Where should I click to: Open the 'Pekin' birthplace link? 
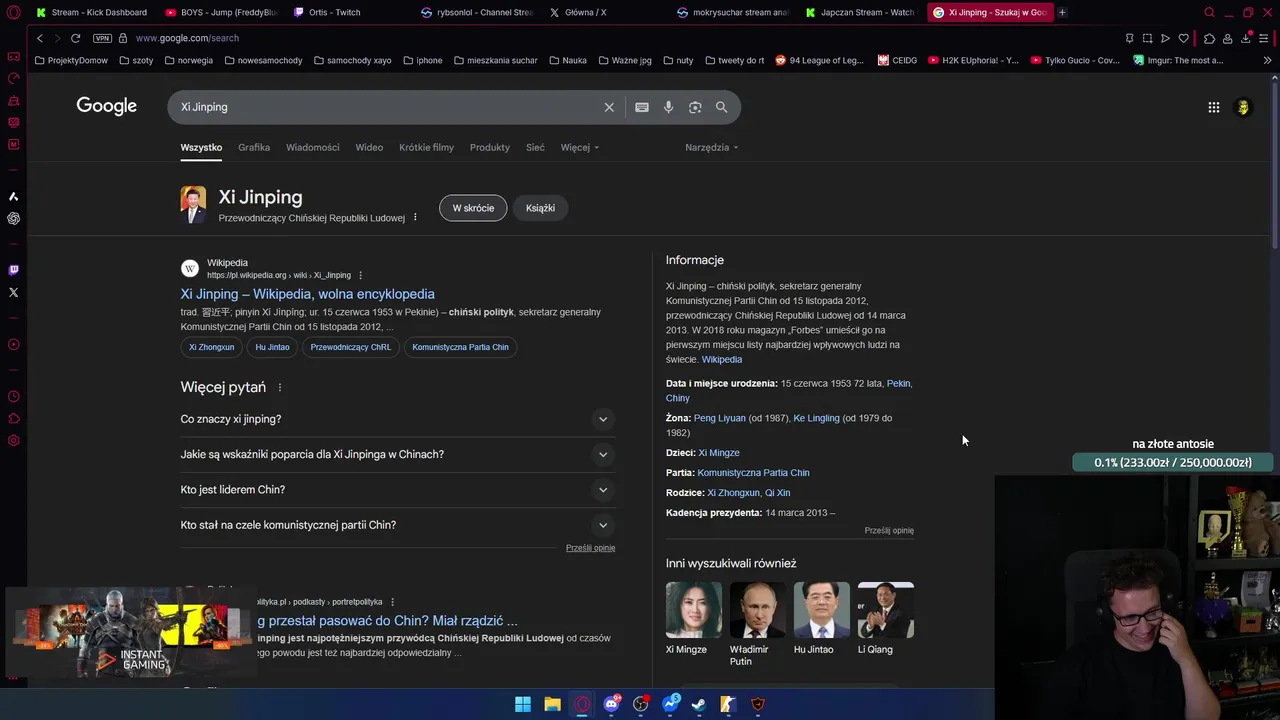[898, 383]
